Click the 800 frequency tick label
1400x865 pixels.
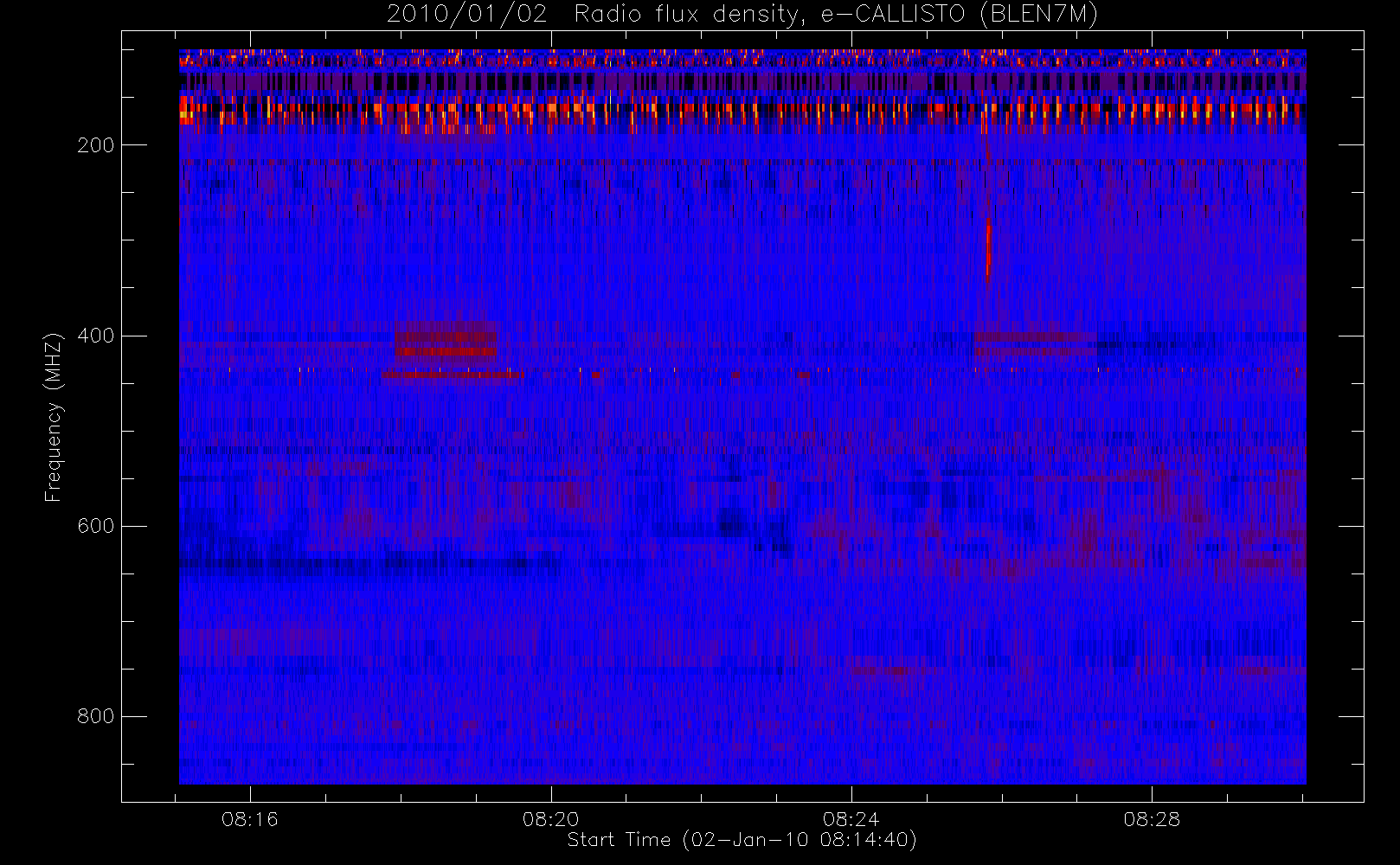coord(96,716)
